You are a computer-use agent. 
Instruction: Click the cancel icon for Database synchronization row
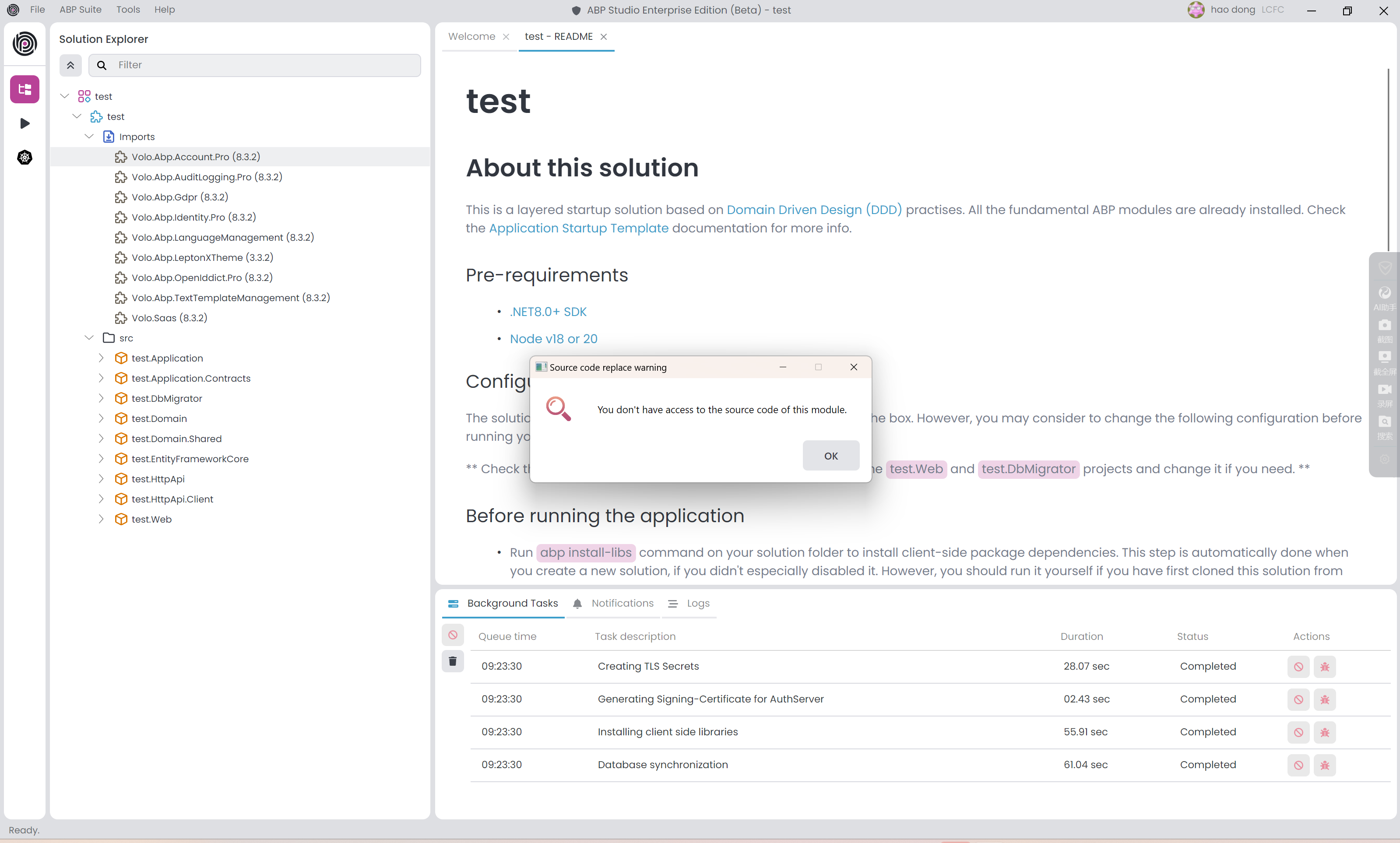pos(1298,765)
